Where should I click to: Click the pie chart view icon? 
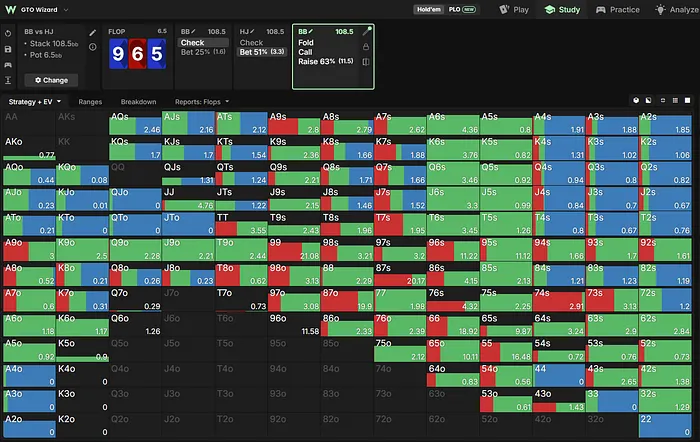pos(636,100)
